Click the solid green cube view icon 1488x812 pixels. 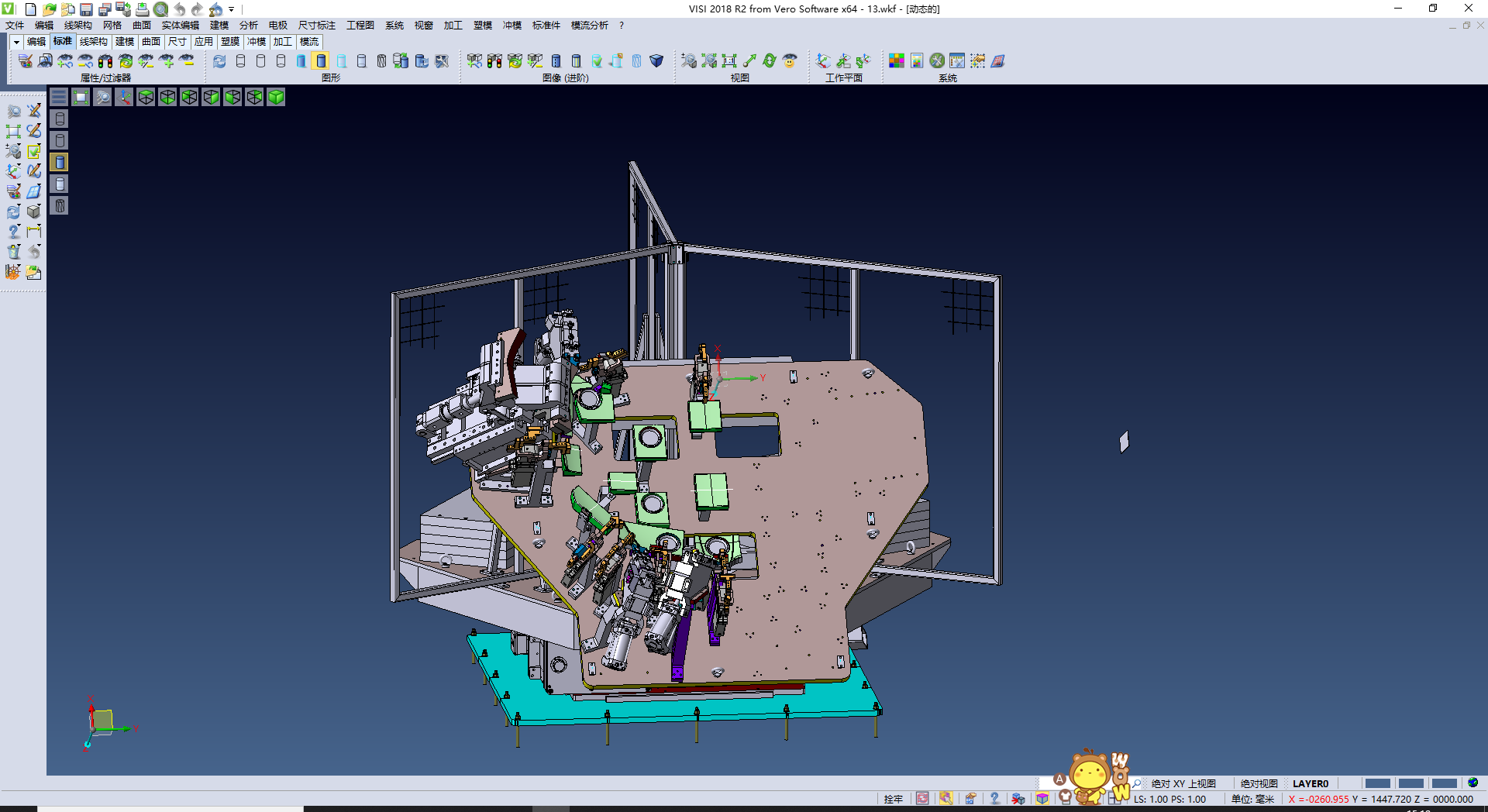(x=276, y=97)
